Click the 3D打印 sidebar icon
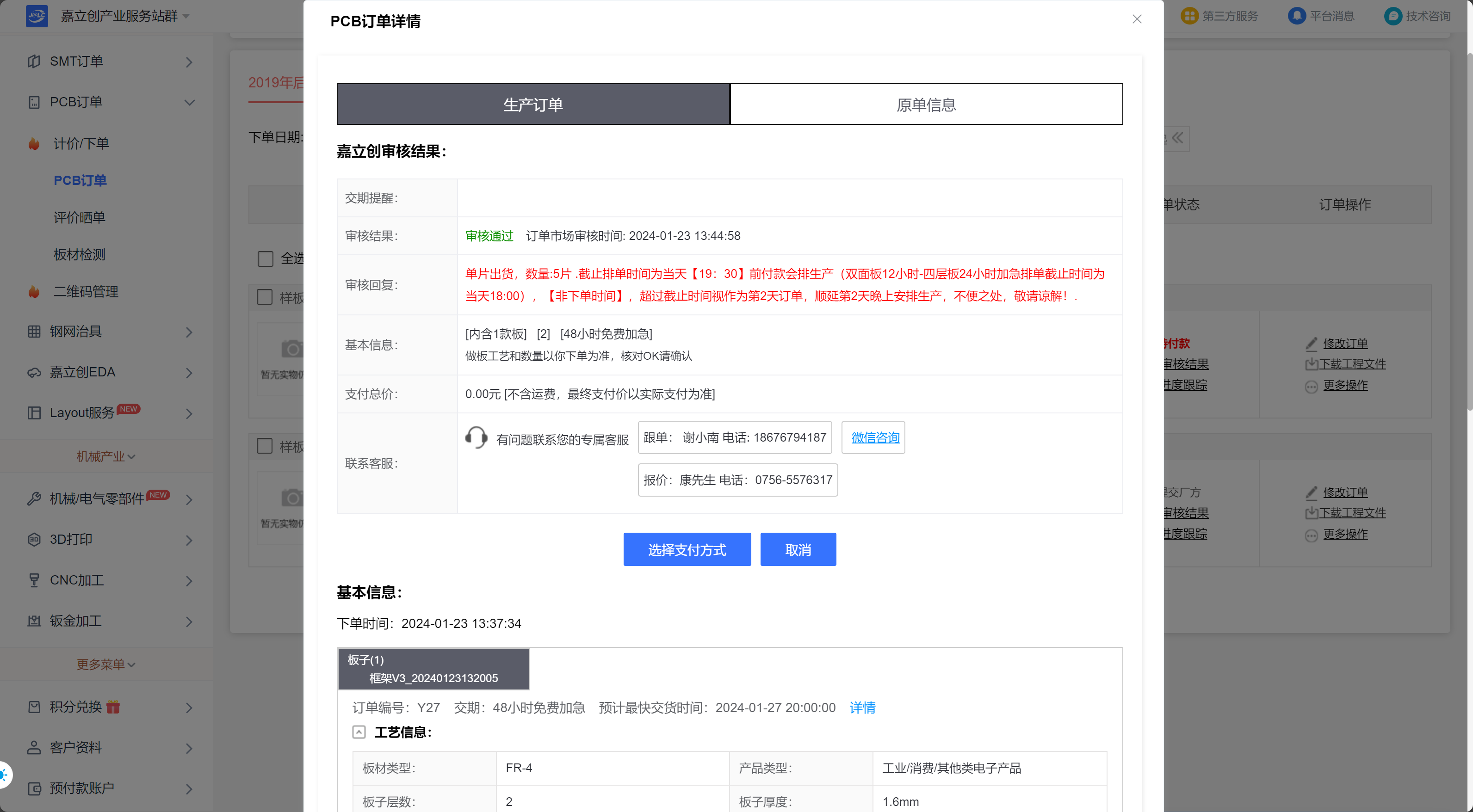Image resolution: width=1473 pixels, height=812 pixels. pyautogui.click(x=34, y=540)
